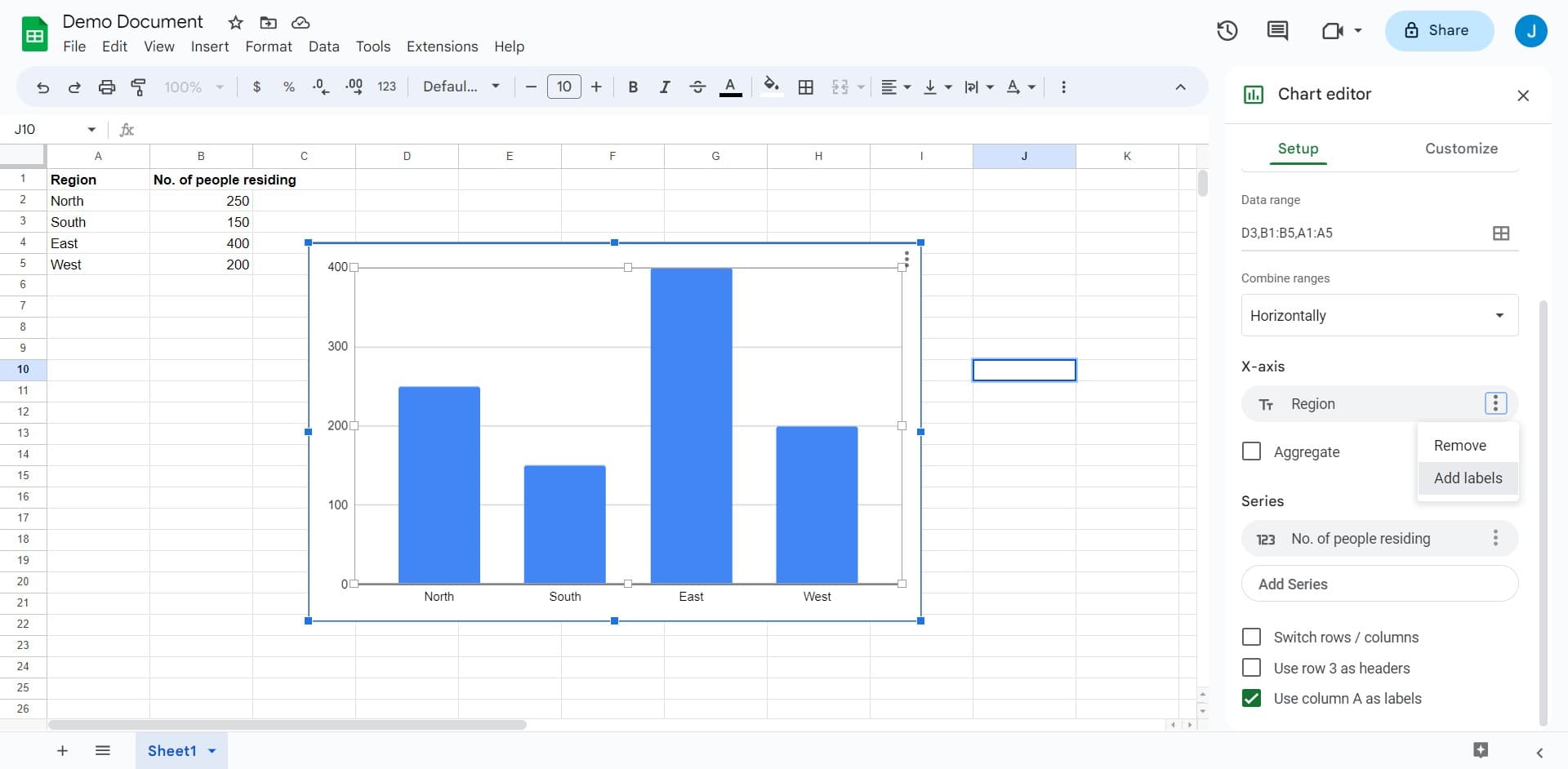The height and width of the screenshot is (769, 1568).
Task: Enable the Aggregate checkbox
Action: click(1252, 451)
